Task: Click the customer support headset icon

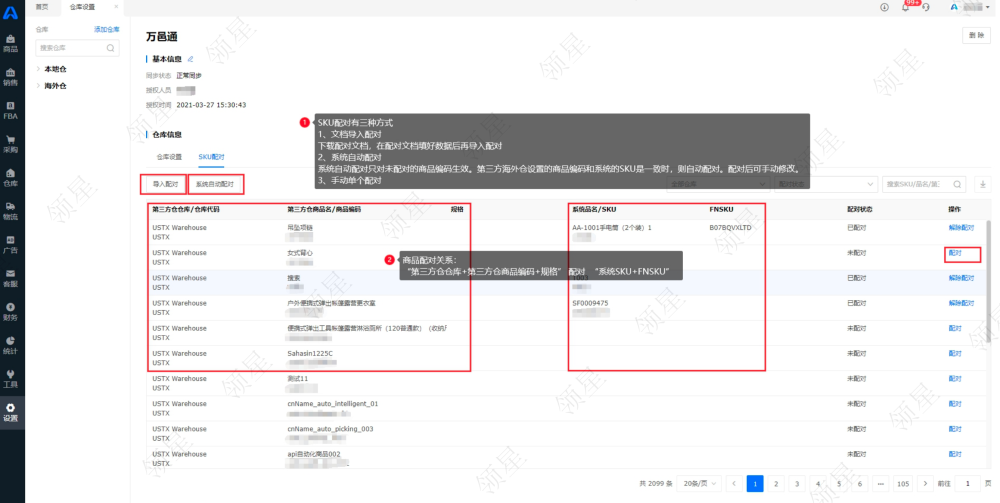Action: pyautogui.click(x=926, y=7)
